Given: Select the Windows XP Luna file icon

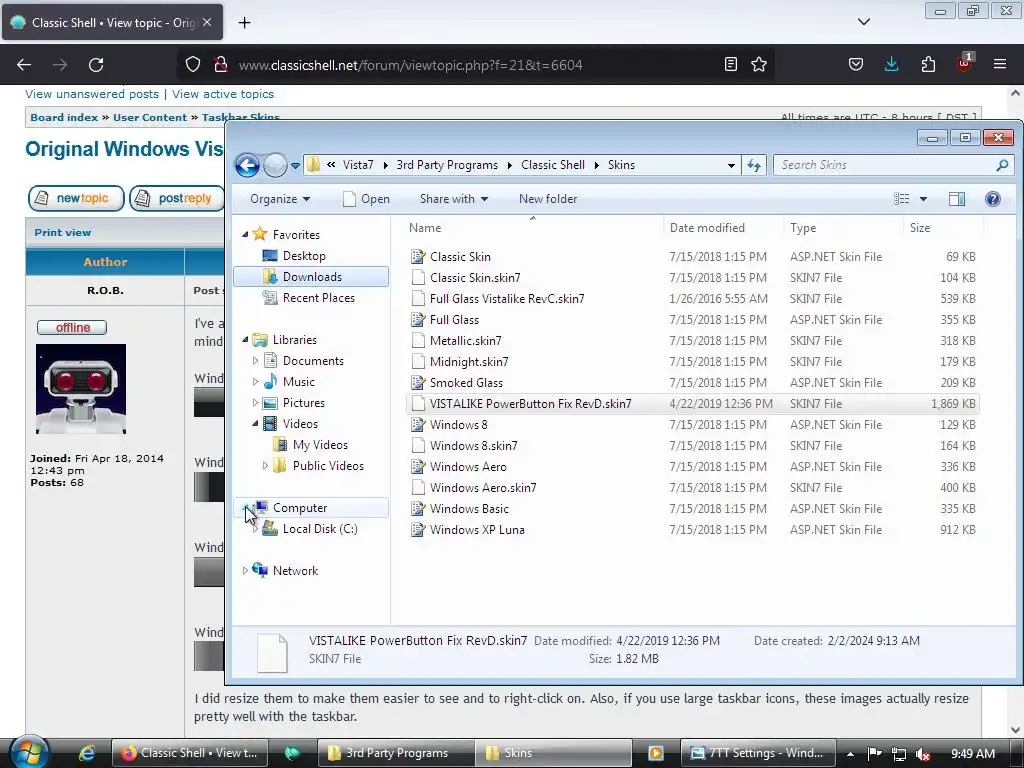Looking at the screenshot, I should click(418, 530).
